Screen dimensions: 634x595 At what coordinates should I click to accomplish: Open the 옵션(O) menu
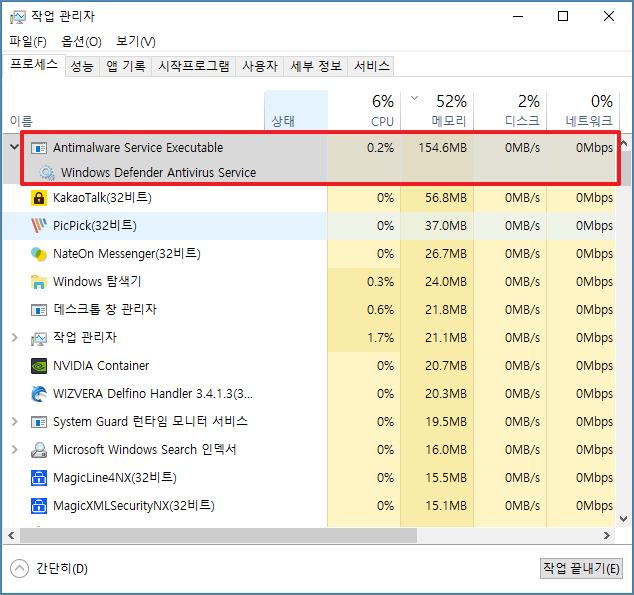click(x=81, y=41)
